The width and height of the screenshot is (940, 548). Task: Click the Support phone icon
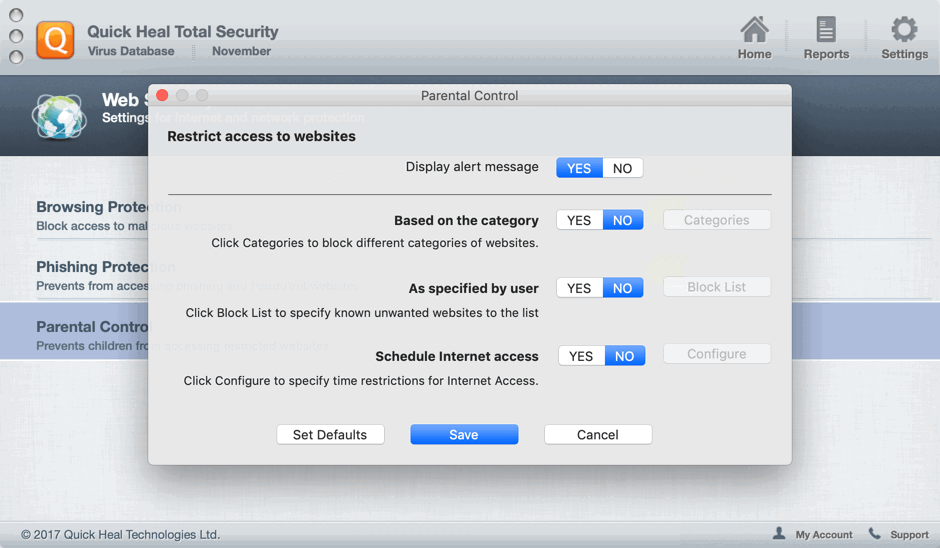point(875,534)
